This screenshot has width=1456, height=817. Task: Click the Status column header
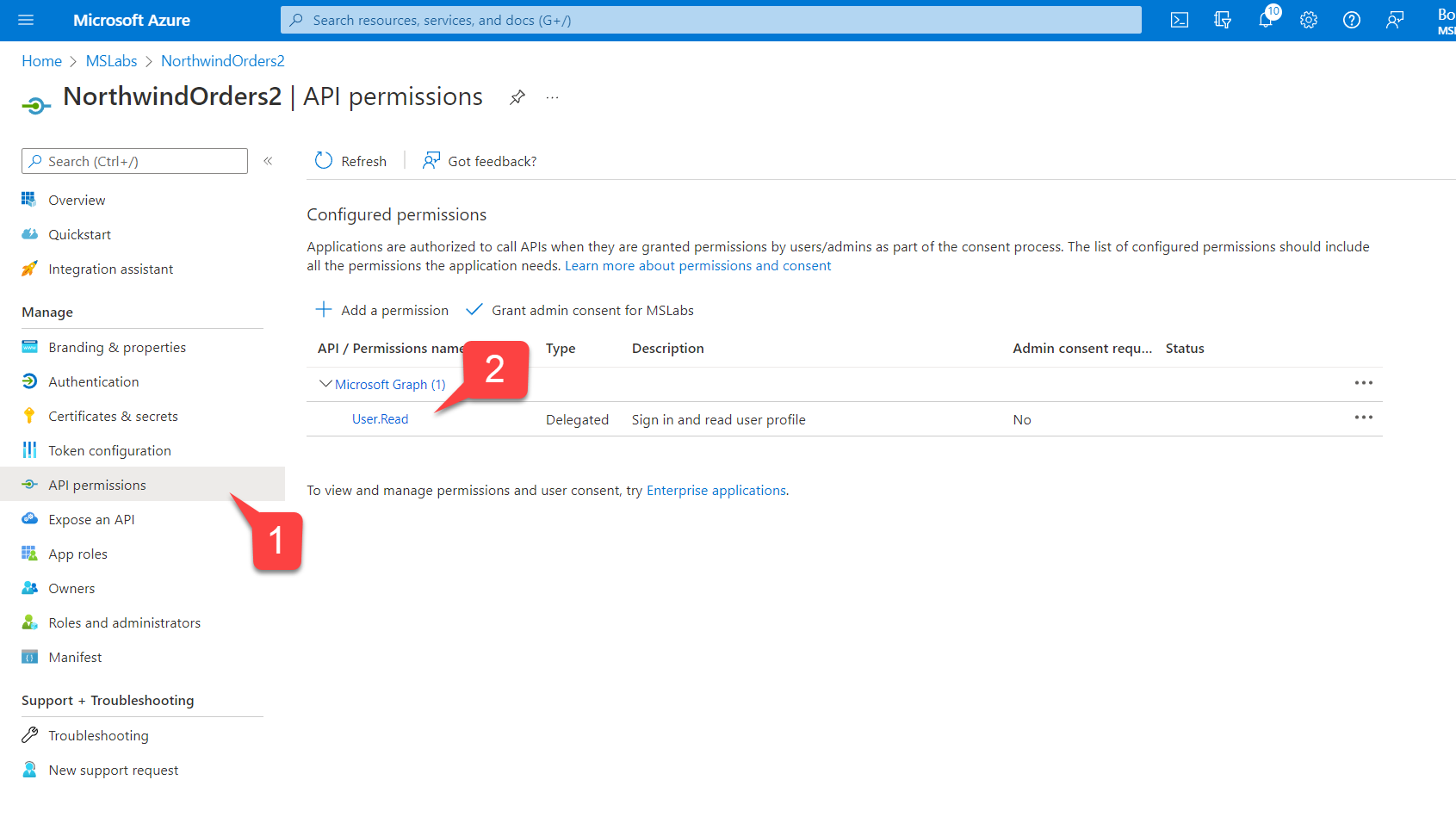[x=1185, y=348]
